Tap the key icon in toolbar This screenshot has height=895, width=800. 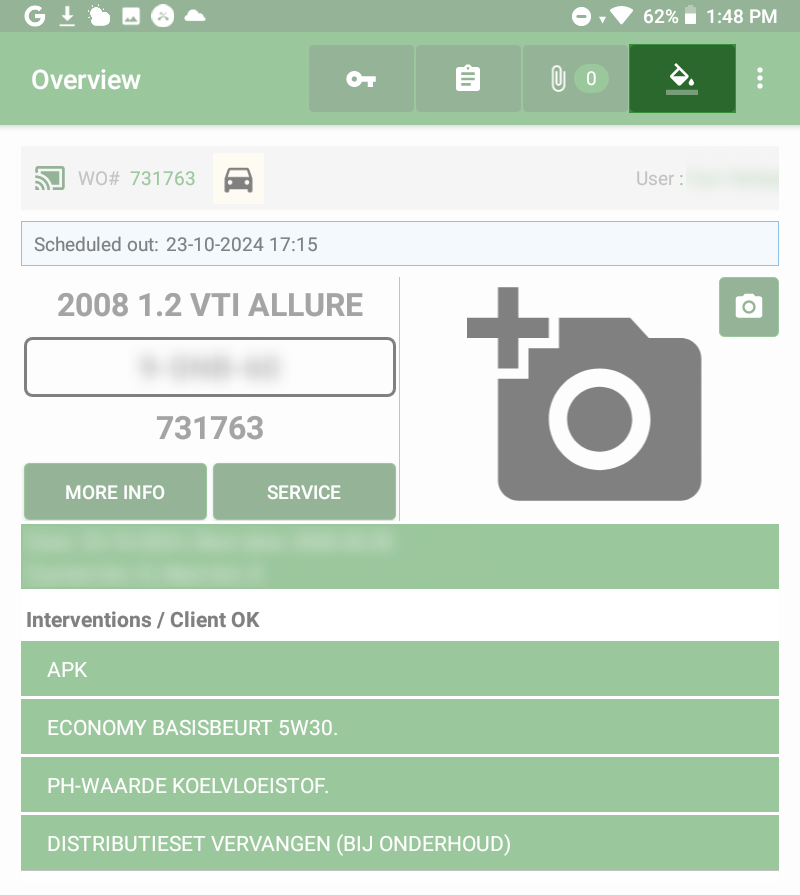[x=361, y=79]
